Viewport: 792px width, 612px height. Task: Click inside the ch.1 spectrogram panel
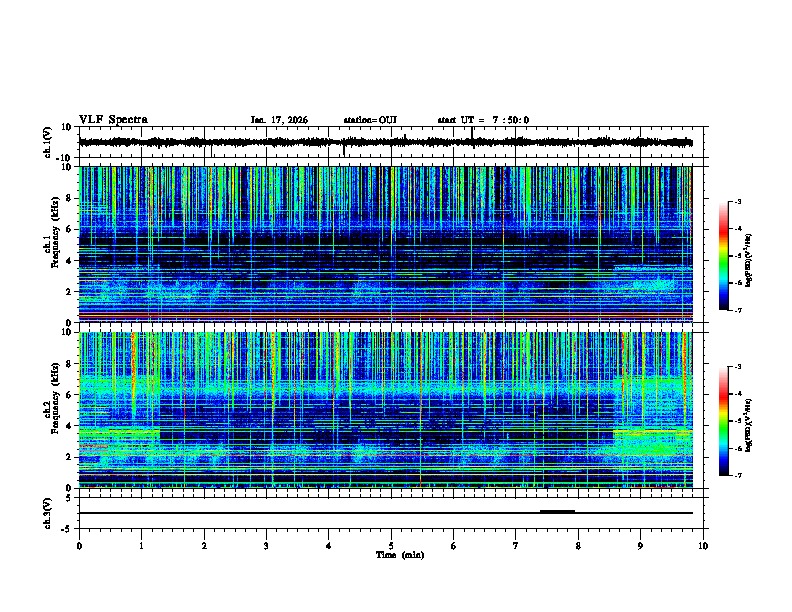click(385, 244)
